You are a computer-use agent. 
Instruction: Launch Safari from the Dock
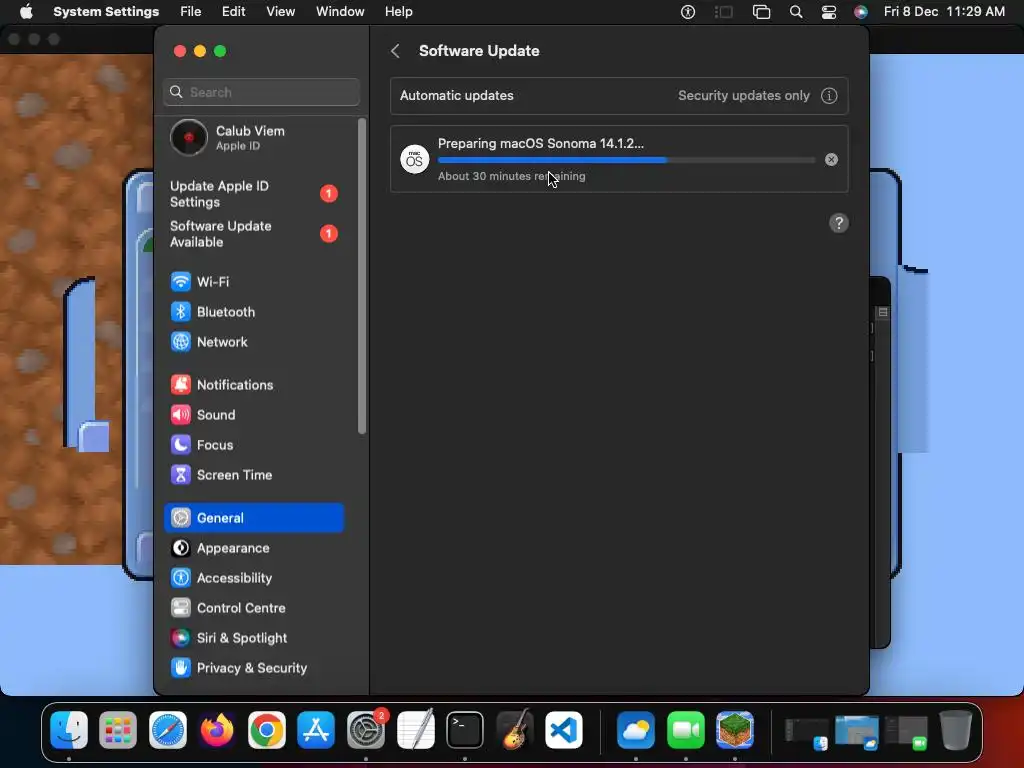tap(168, 730)
